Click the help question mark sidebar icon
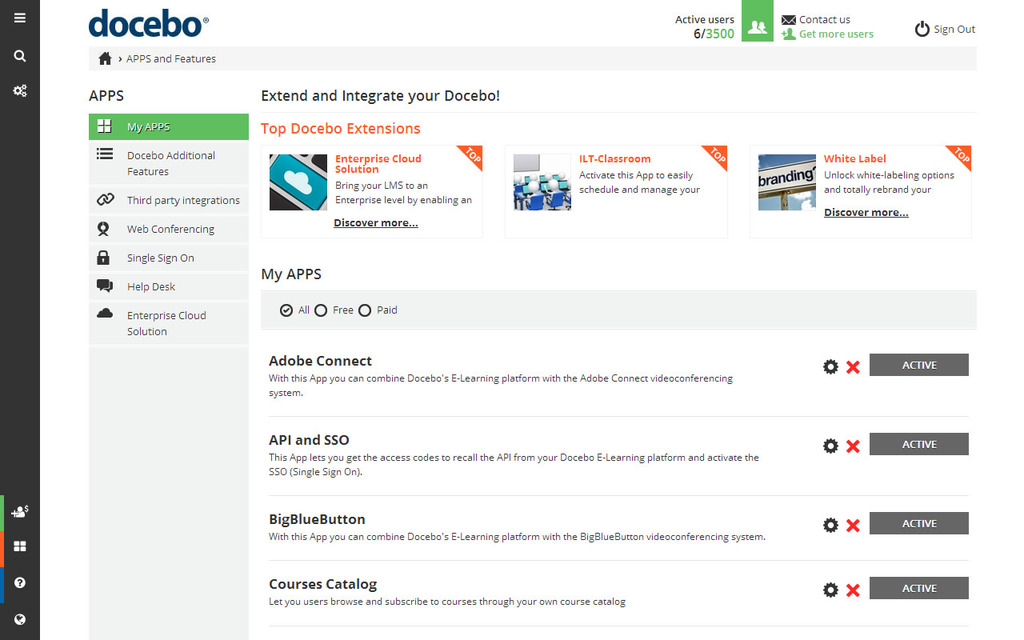This screenshot has width=1024, height=640. point(19,582)
